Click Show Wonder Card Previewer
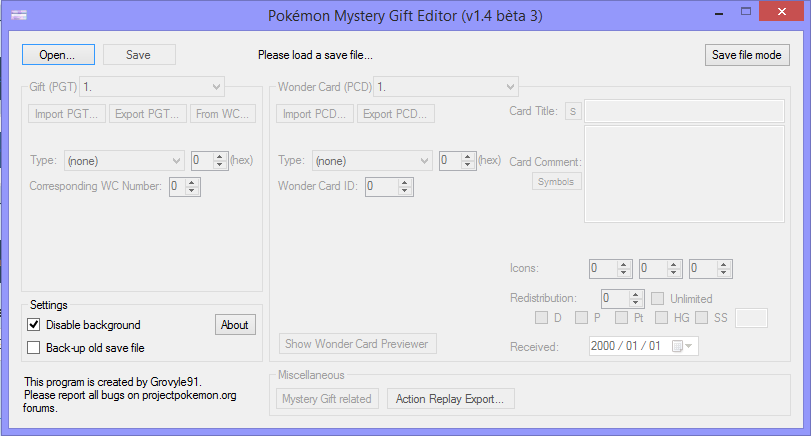Screen dimensions: 811x436 pyautogui.click(x=357, y=344)
